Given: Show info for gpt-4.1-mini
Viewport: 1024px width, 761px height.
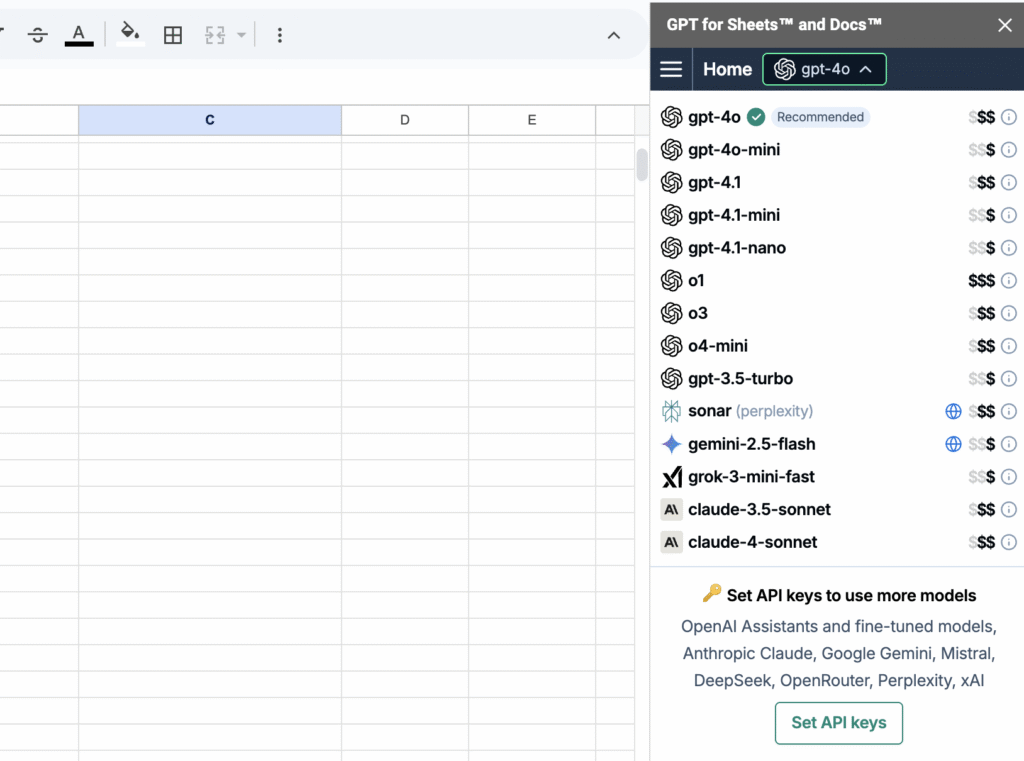Looking at the screenshot, I should pos(1008,215).
